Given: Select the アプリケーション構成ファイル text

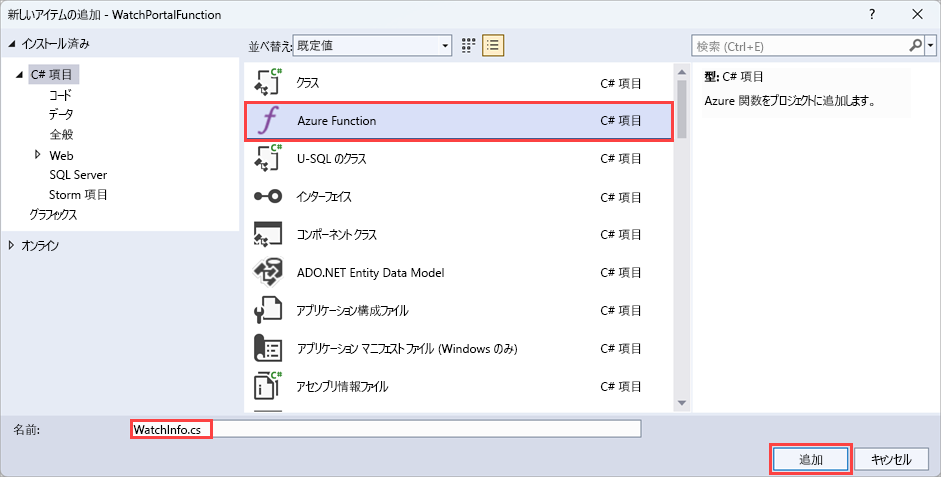Looking at the screenshot, I should click(352, 310).
